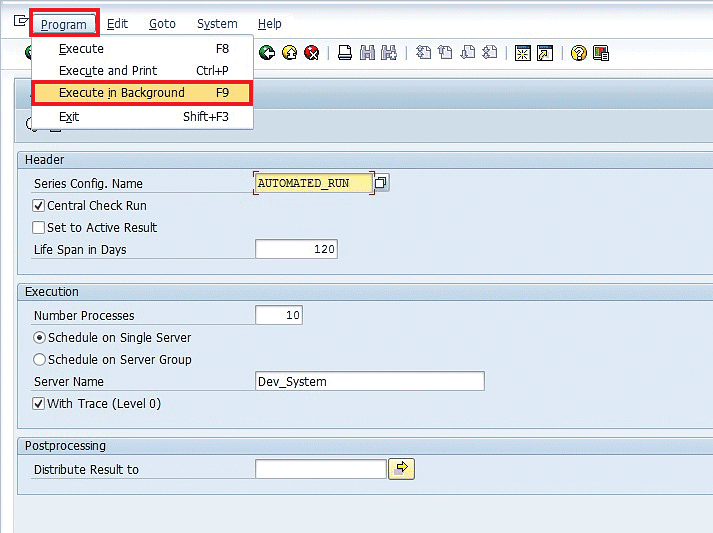Screen dimensions: 713x533
Task: Click the Find binoculars icon
Action: click(x=367, y=53)
